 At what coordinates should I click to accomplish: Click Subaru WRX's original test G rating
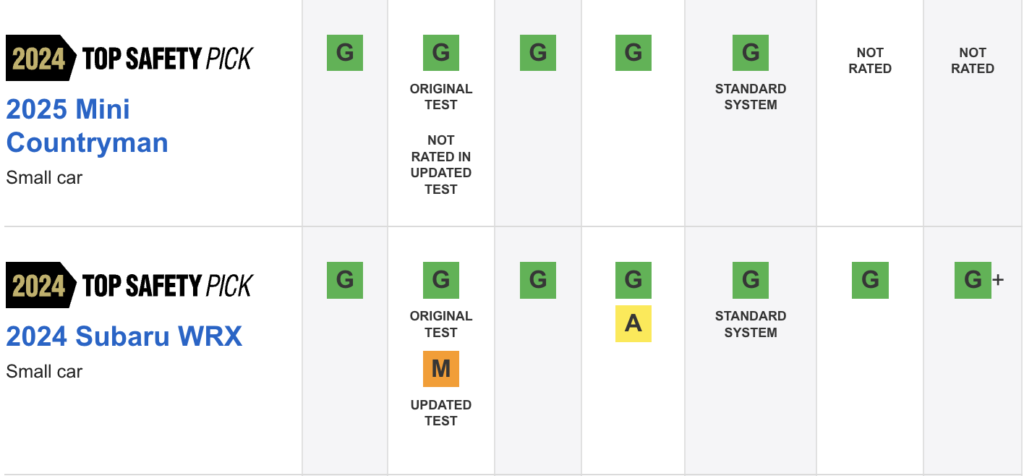click(441, 280)
